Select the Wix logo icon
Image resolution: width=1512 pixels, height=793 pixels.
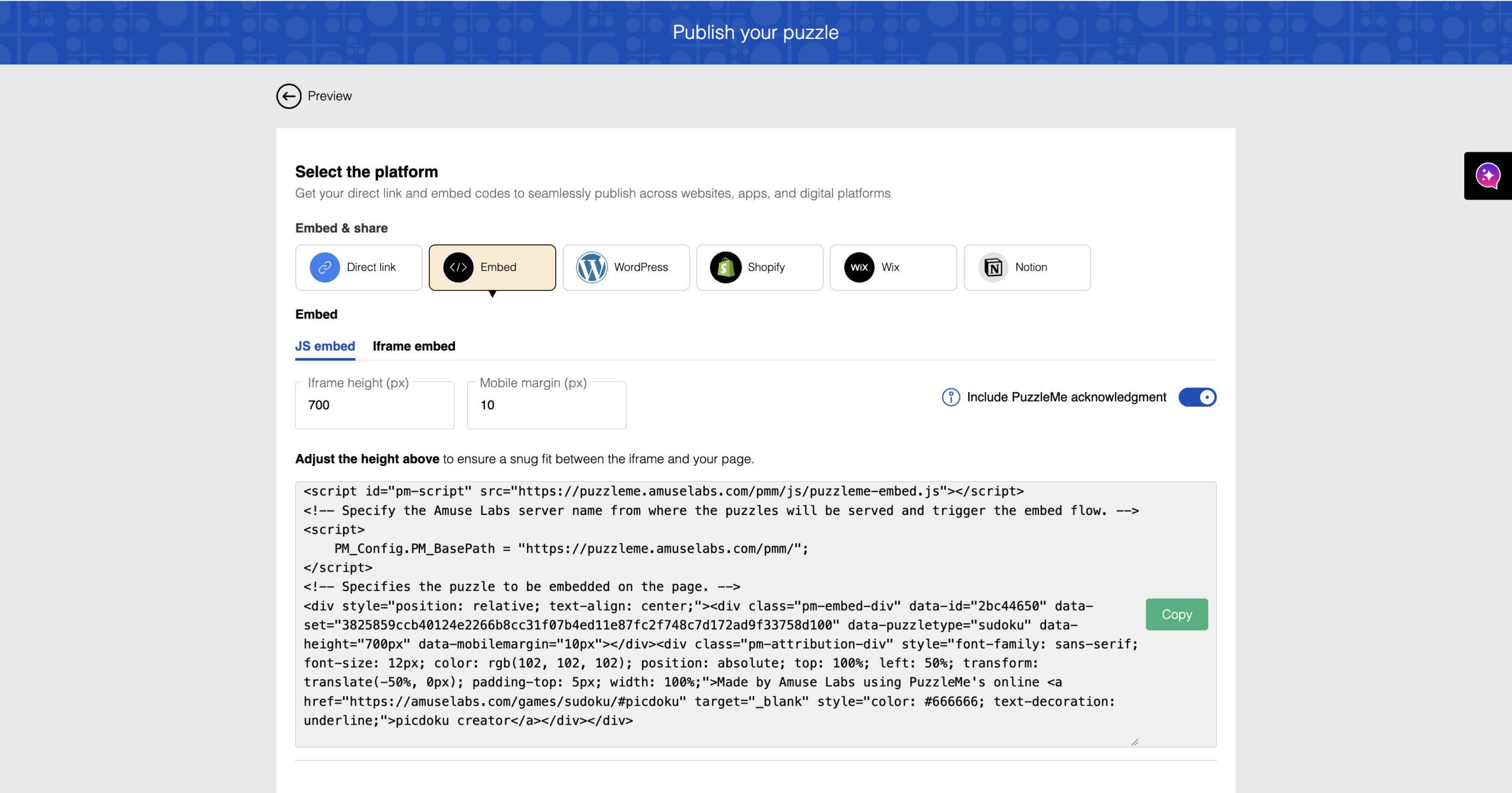[x=859, y=267]
